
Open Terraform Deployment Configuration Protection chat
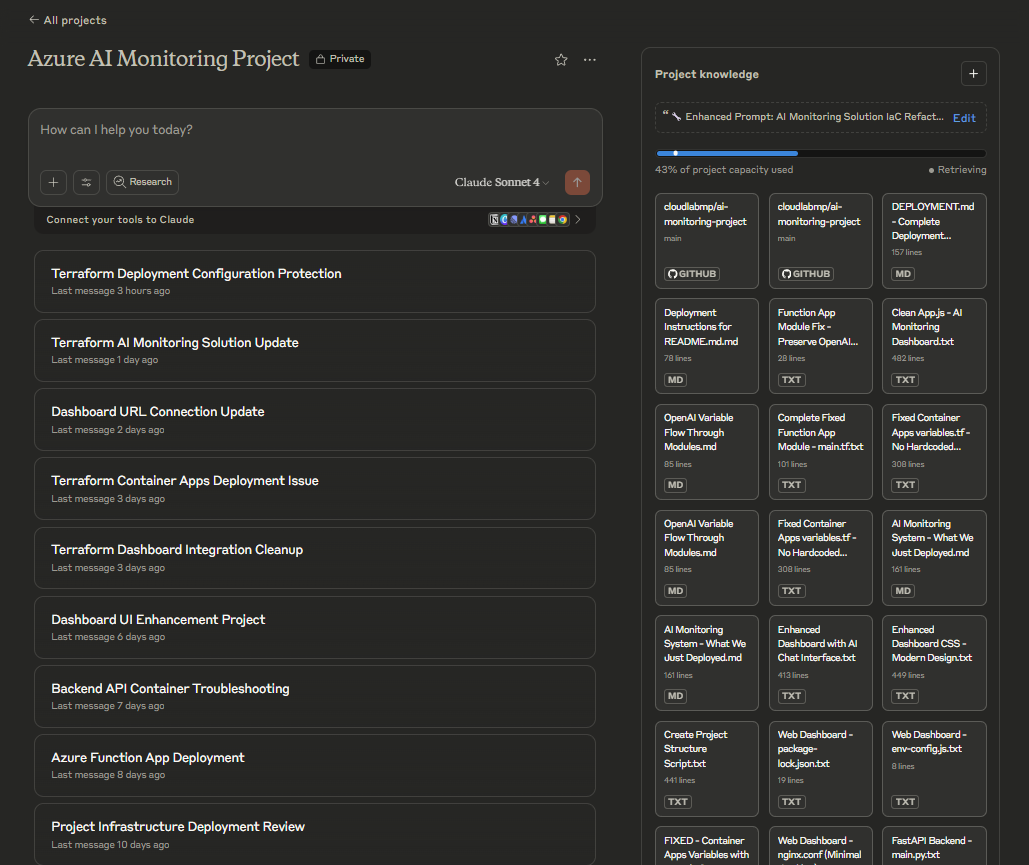[315, 282]
